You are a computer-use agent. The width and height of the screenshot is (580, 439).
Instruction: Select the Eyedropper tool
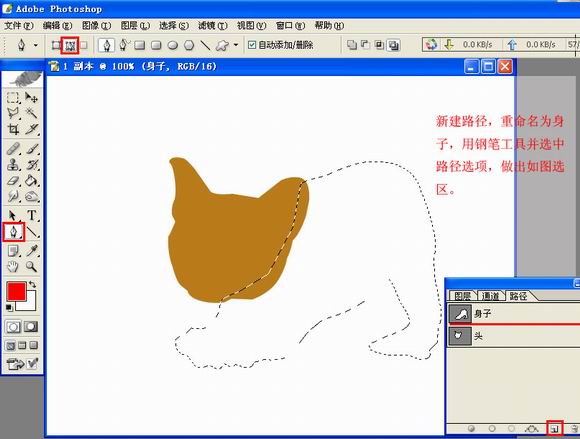(x=32, y=251)
